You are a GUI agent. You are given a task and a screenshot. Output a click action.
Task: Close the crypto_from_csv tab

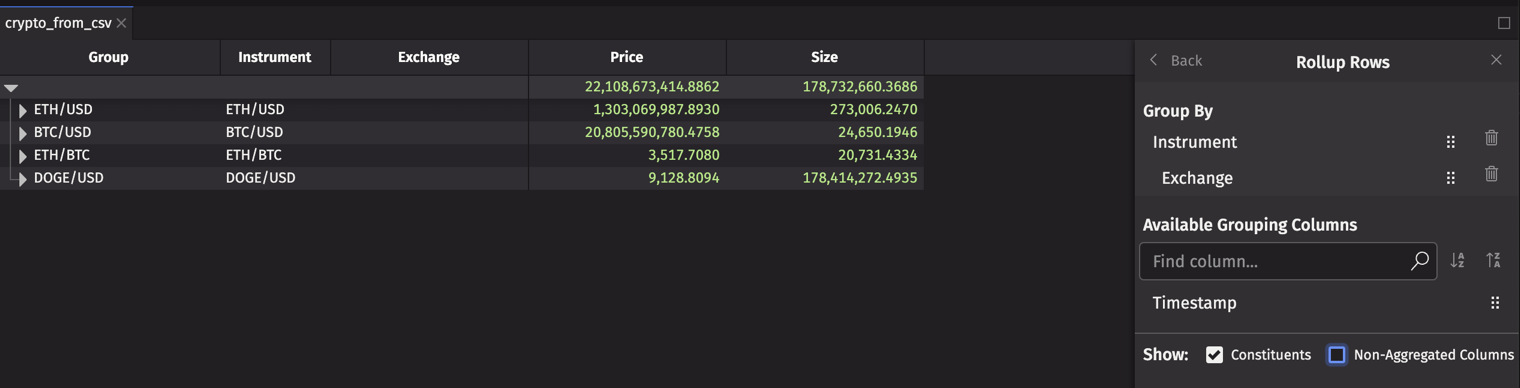click(x=122, y=23)
